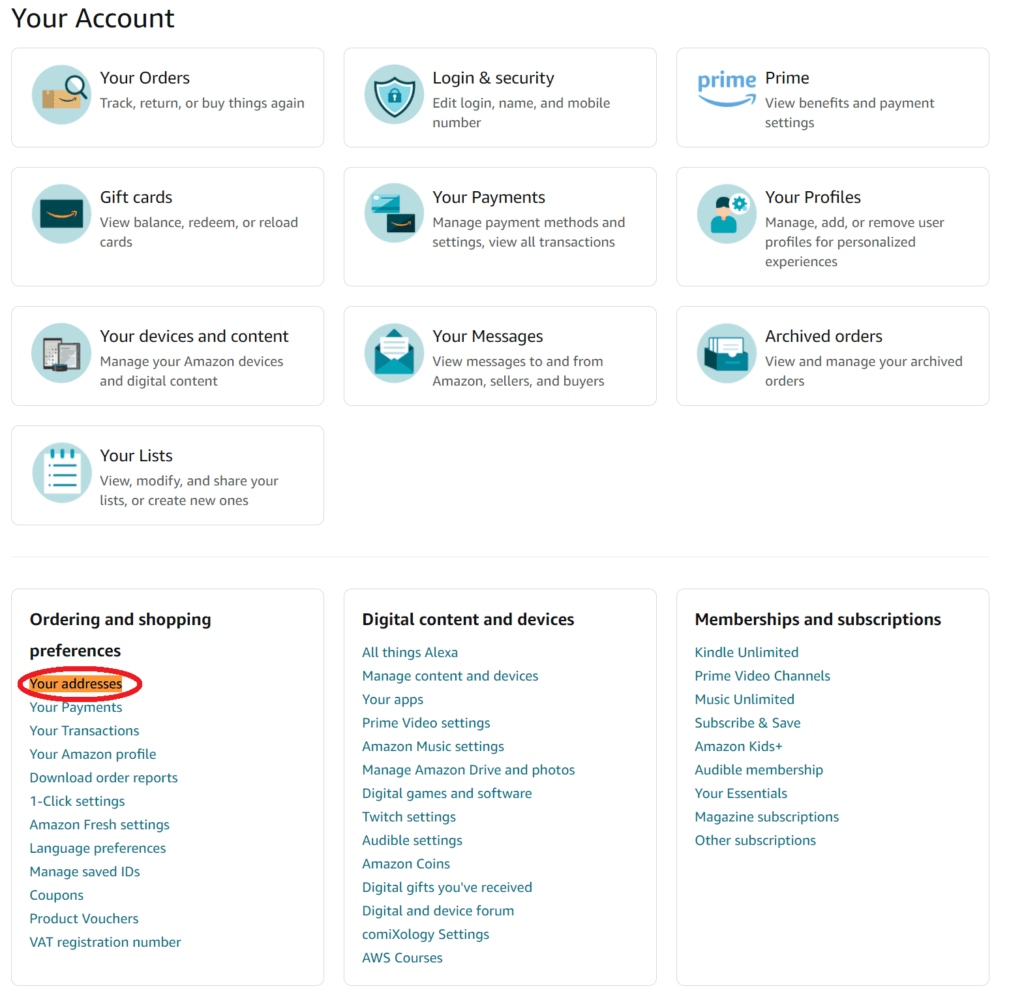Open Manage saved IDs
The height and width of the screenshot is (997, 1024).
tap(85, 872)
